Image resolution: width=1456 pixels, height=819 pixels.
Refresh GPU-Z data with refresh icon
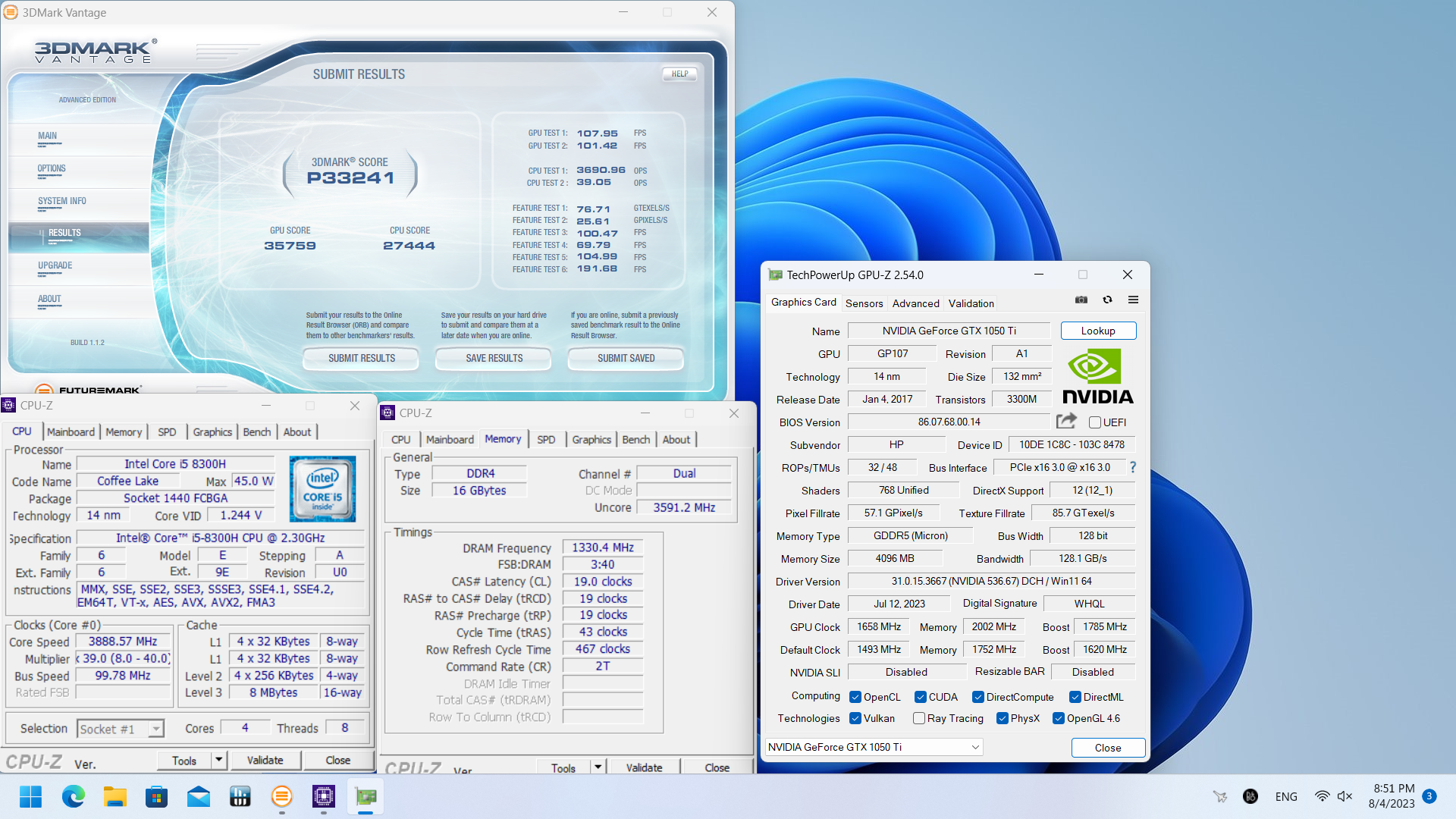tap(1108, 300)
